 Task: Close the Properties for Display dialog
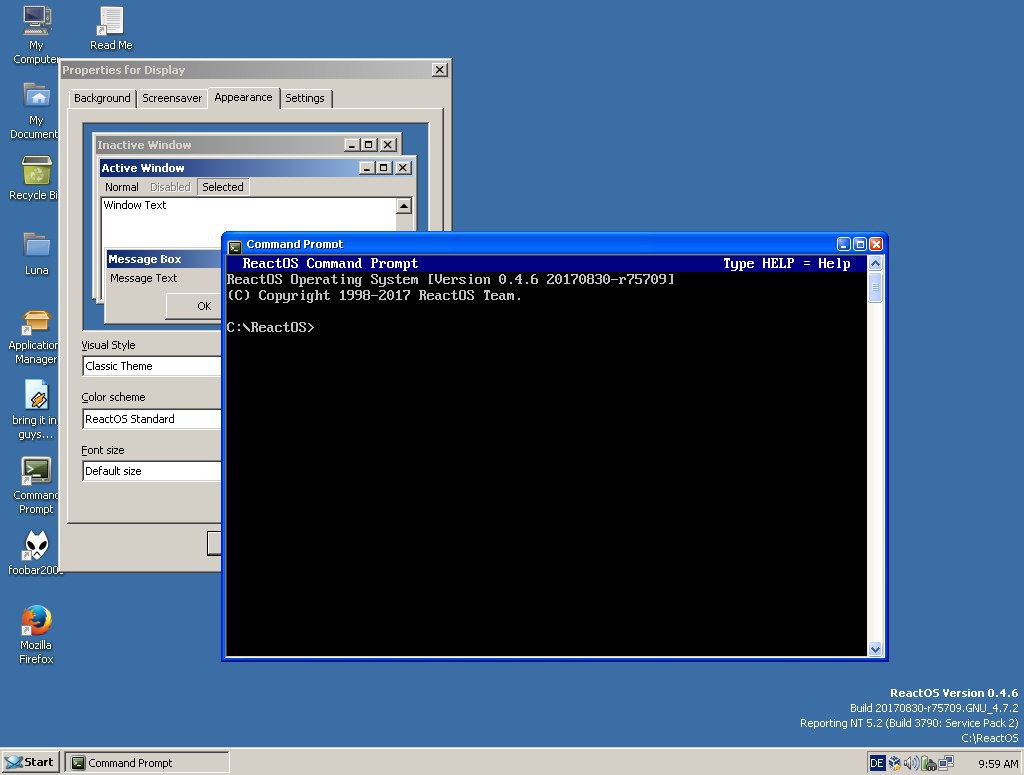[440, 70]
